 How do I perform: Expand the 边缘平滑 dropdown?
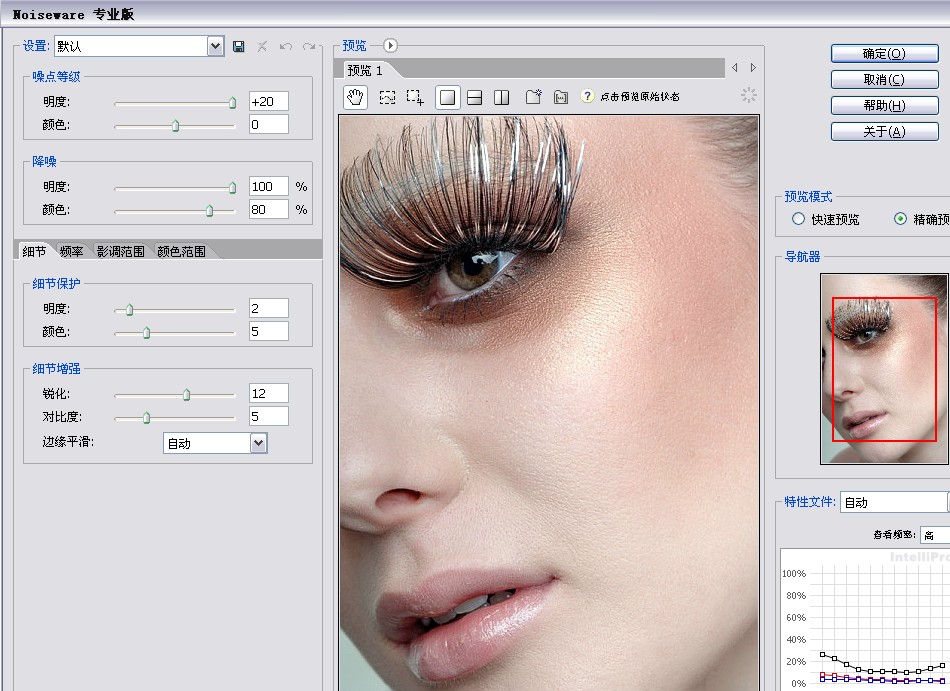click(x=258, y=443)
